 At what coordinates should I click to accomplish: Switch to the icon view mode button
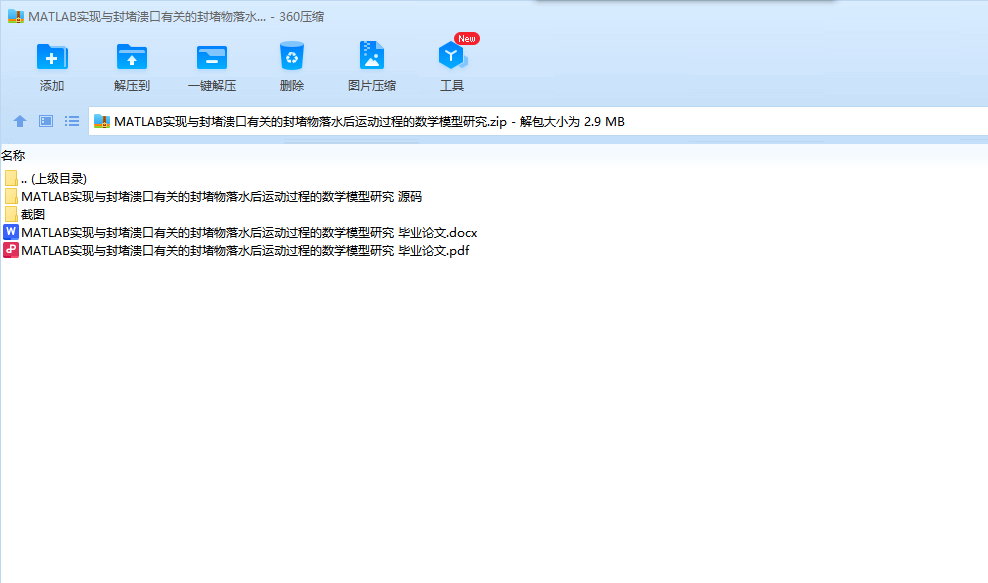[46, 121]
